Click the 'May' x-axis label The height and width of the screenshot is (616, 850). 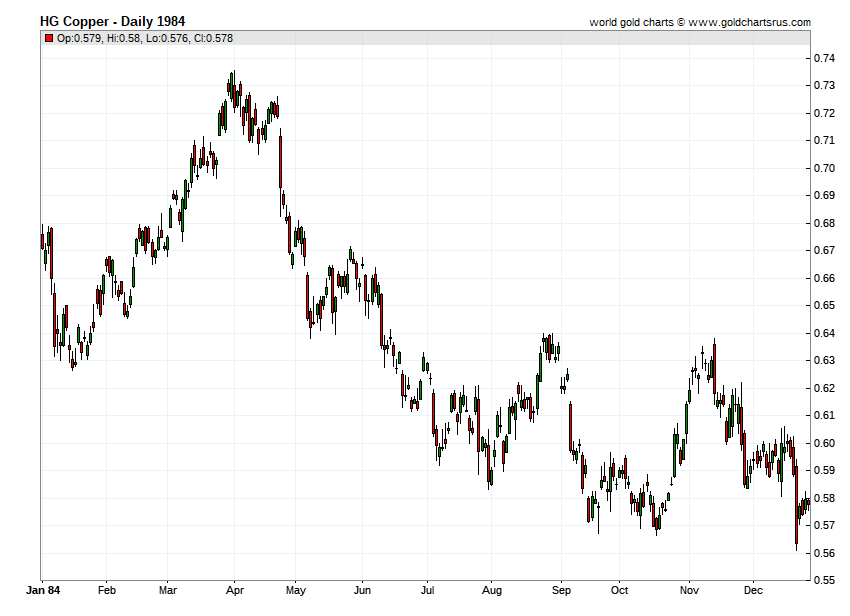(295, 591)
